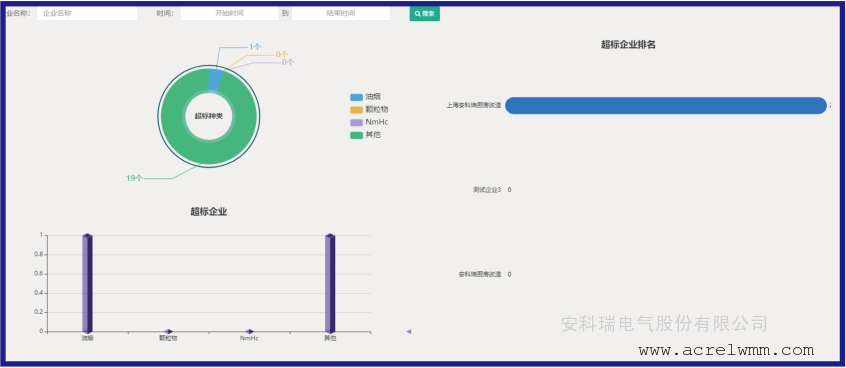
Task: Click the 超标种类 donut center label
Action: (209, 116)
